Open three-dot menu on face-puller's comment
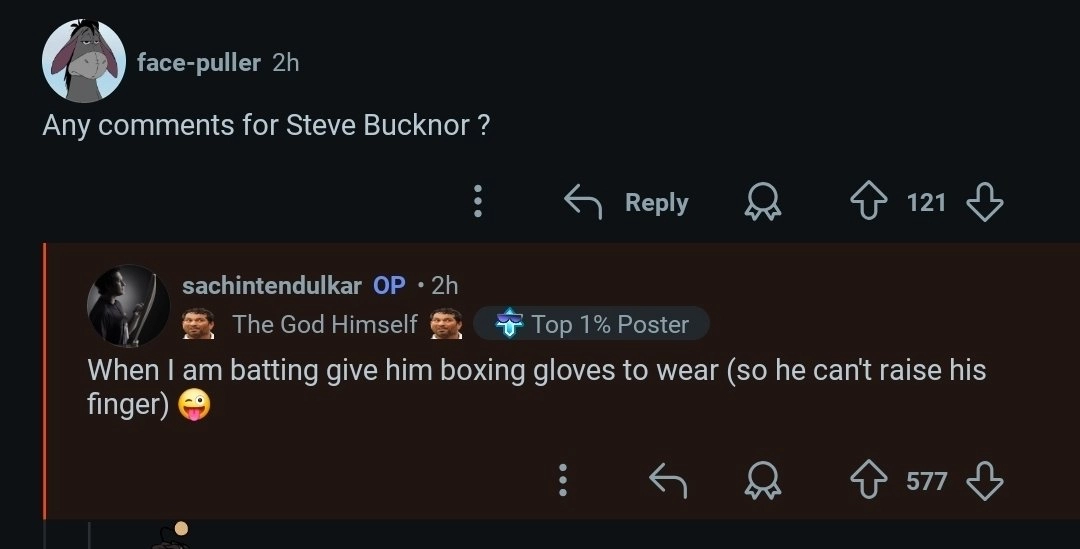 (478, 203)
